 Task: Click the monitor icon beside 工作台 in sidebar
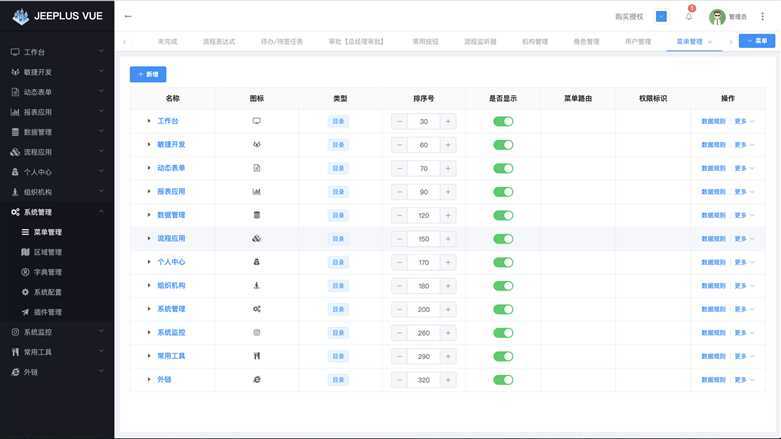click(x=15, y=52)
